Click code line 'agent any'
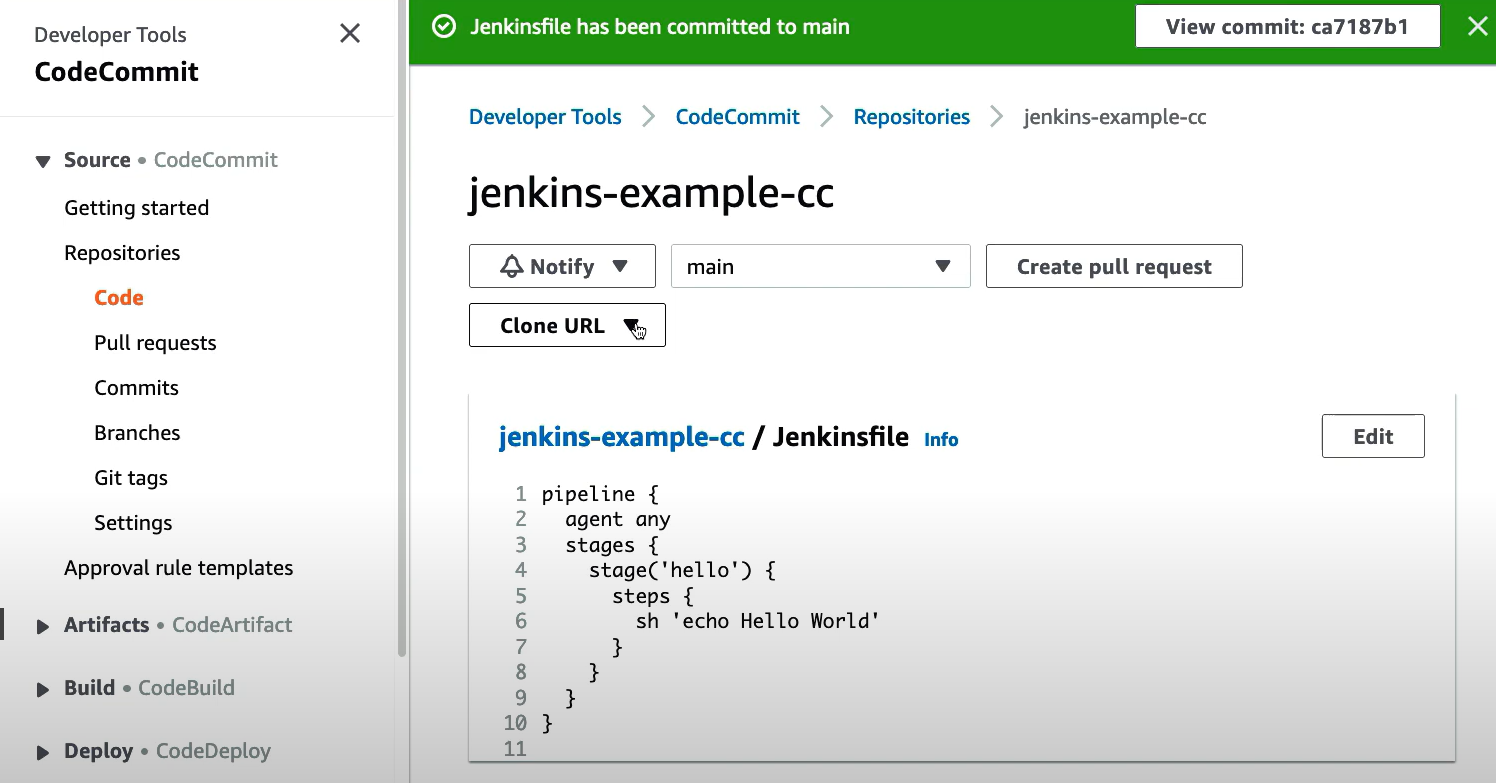Screen dimensions: 1496x783 point(617,519)
